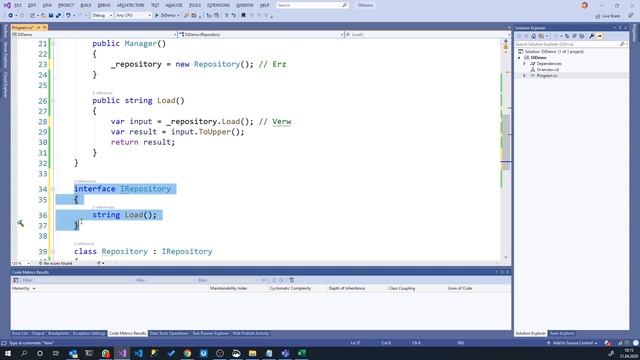Click the Windows Start button
The width and height of the screenshot is (640, 360).
pos(8,353)
